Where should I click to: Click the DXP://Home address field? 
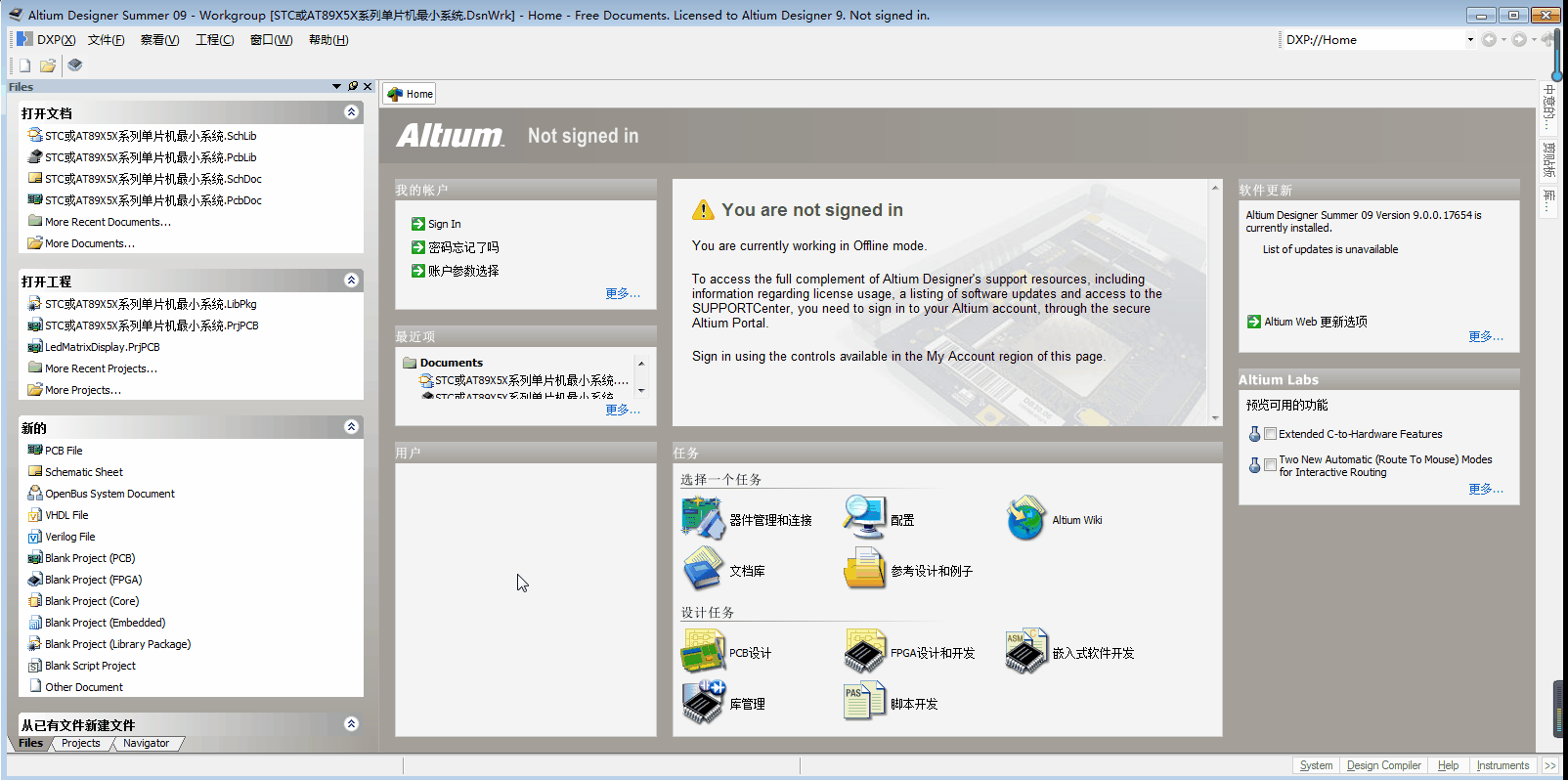click(1372, 40)
